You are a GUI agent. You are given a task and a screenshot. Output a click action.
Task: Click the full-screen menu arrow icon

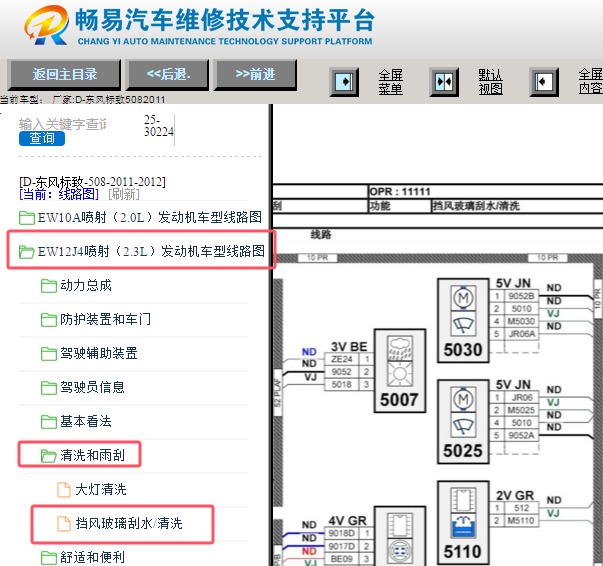pyautogui.click(x=344, y=82)
